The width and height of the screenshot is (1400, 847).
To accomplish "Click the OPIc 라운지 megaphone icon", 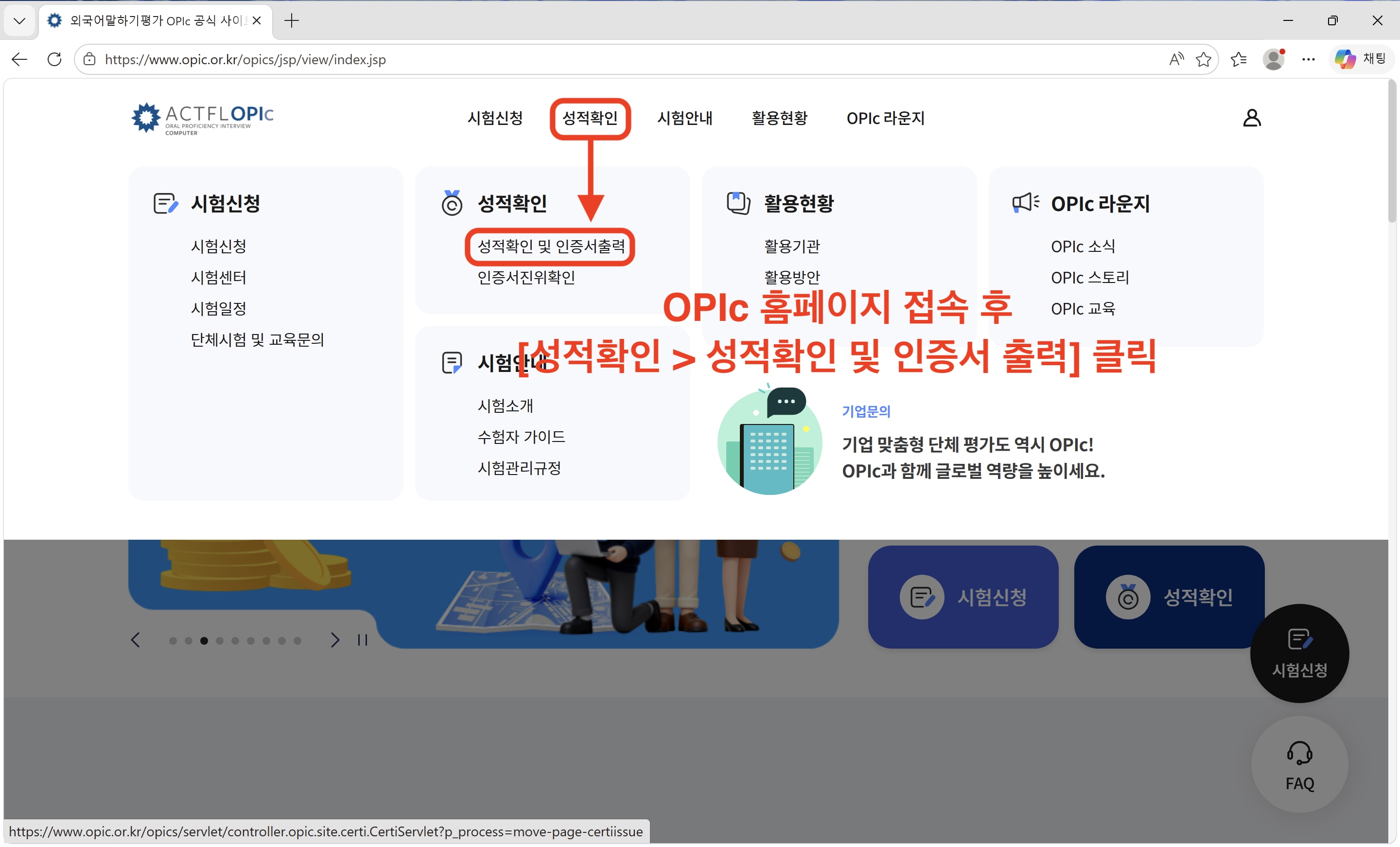I will [x=1026, y=202].
